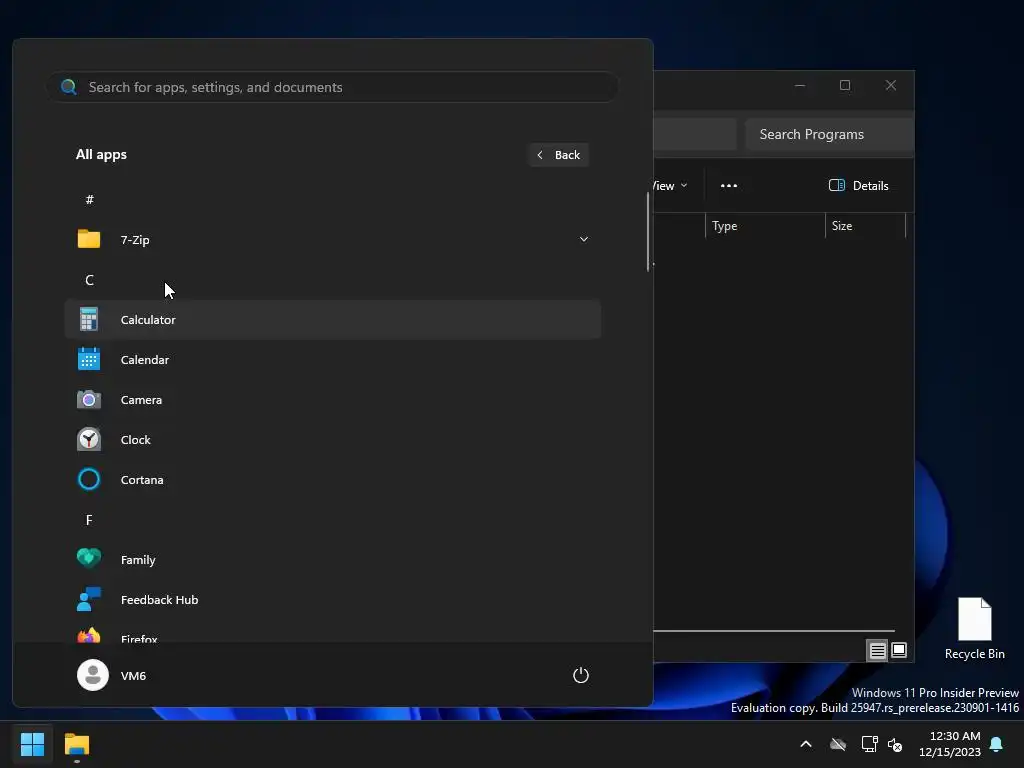The image size is (1024, 768).
Task: Click the VM6 account name
Action: 133,676
